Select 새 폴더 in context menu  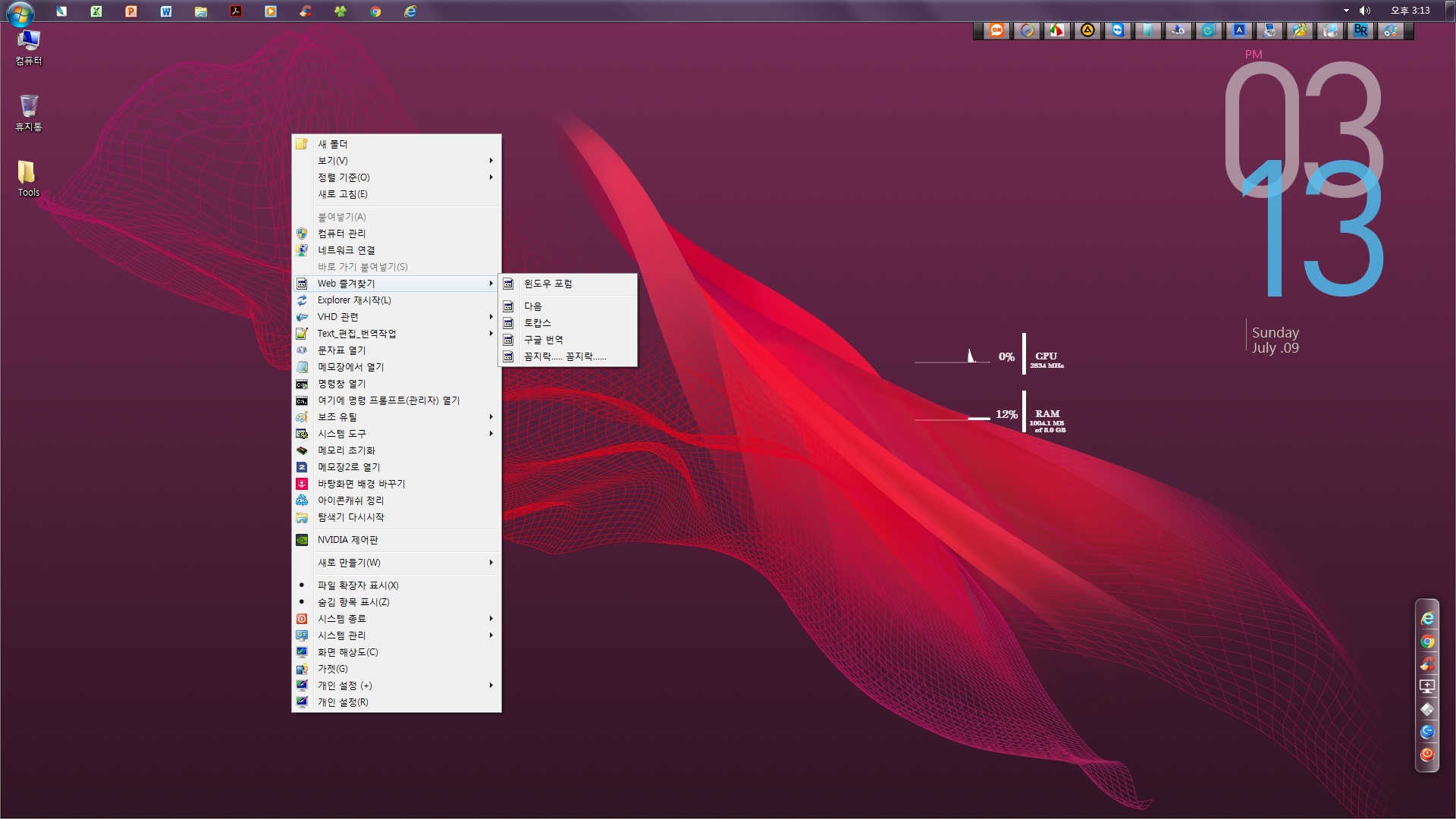coord(397,144)
